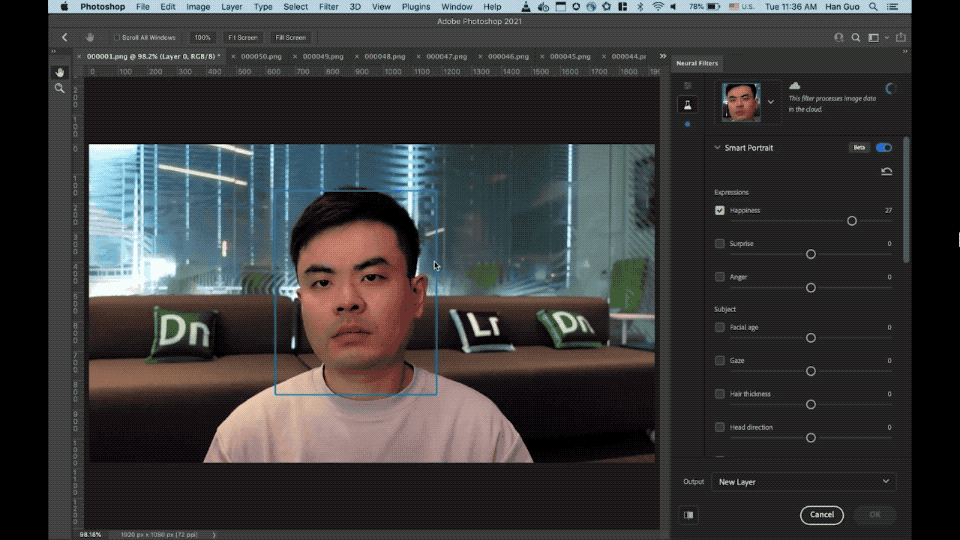Expand the face thumbnail selector dropdown
The height and width of the screenshot is (540, 960).
[x=770, y=102]
